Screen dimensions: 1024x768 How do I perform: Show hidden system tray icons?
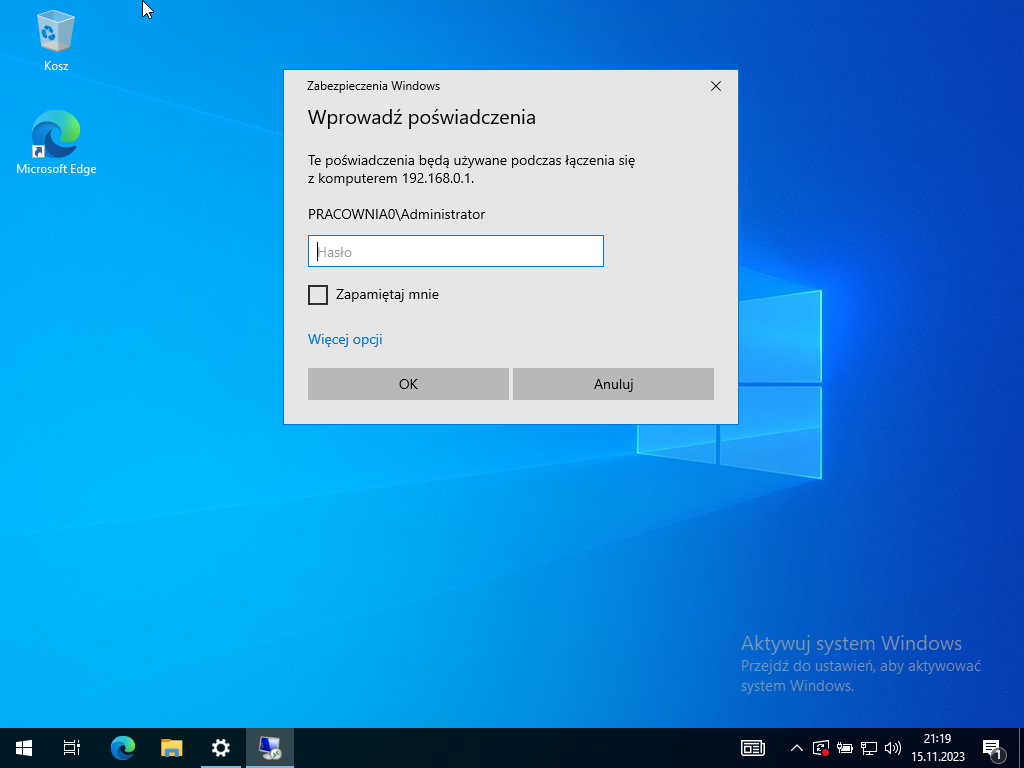pyautogui.click(x=797, y=748)
